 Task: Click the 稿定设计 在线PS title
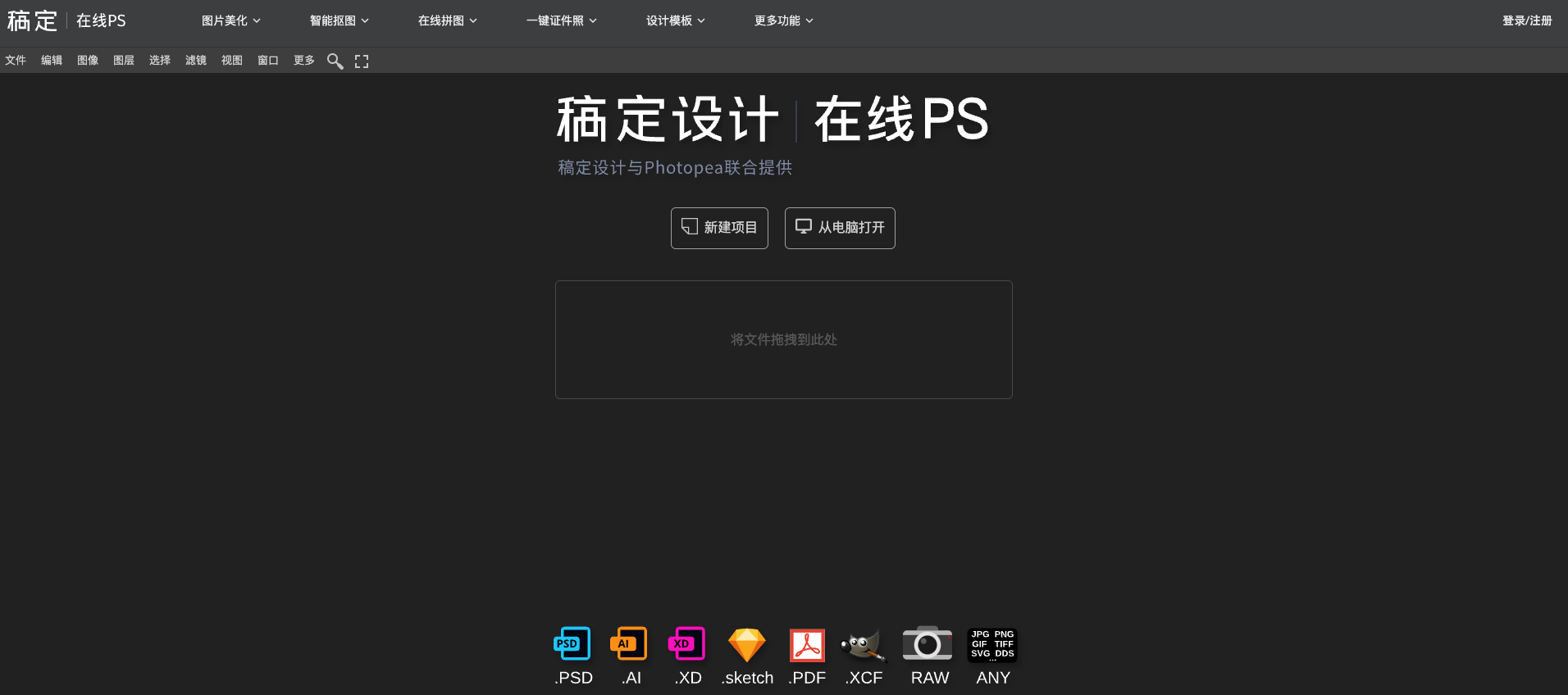point(773,120)
